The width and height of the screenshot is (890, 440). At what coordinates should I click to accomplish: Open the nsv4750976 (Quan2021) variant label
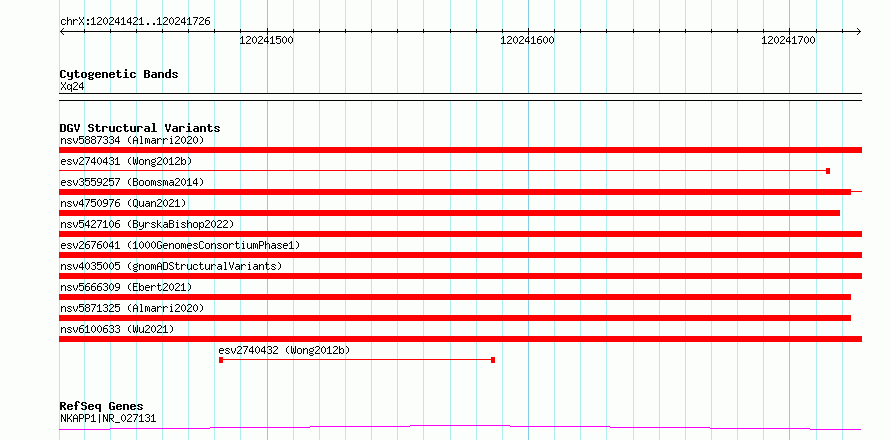(123, 203)
